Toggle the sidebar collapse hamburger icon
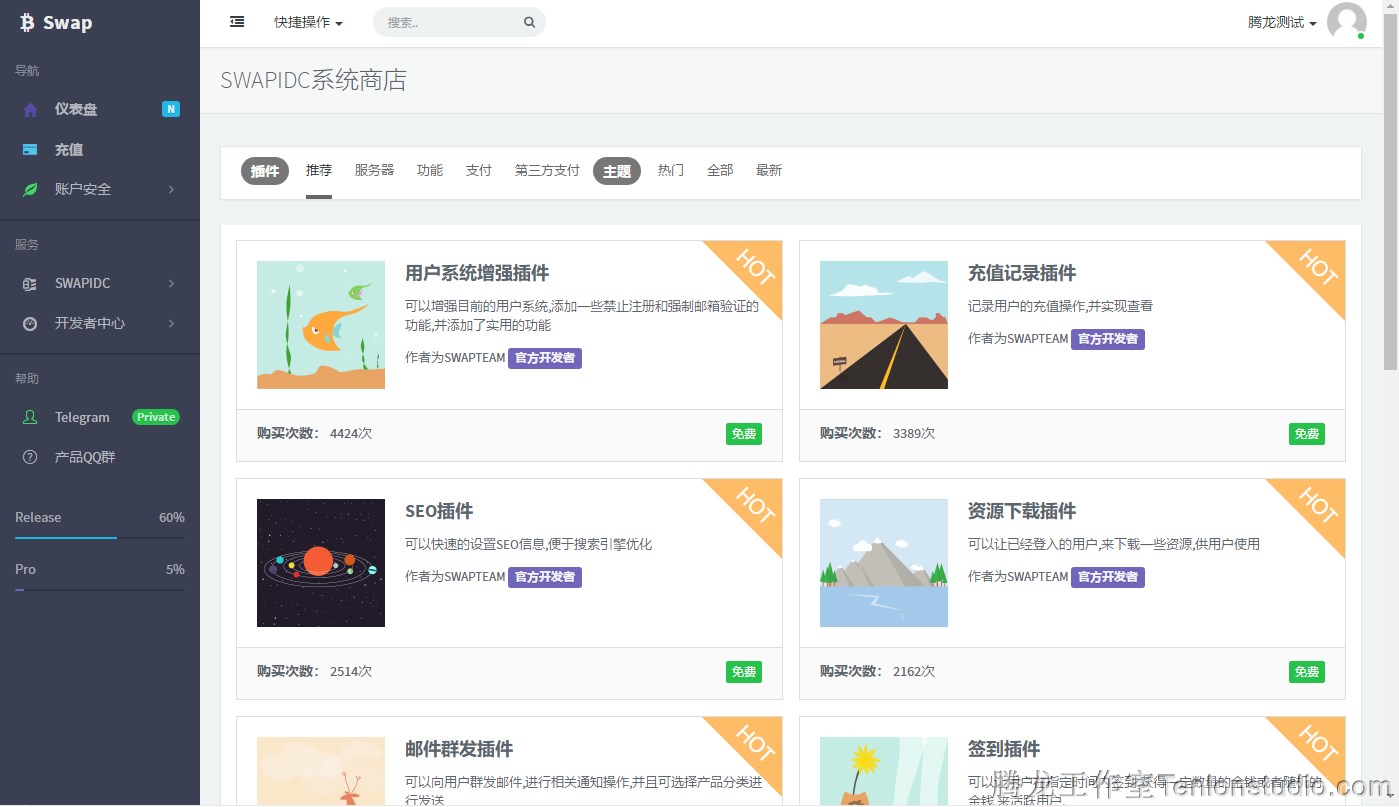Viewport: 1399px width, 807px height. pos(237,21)
